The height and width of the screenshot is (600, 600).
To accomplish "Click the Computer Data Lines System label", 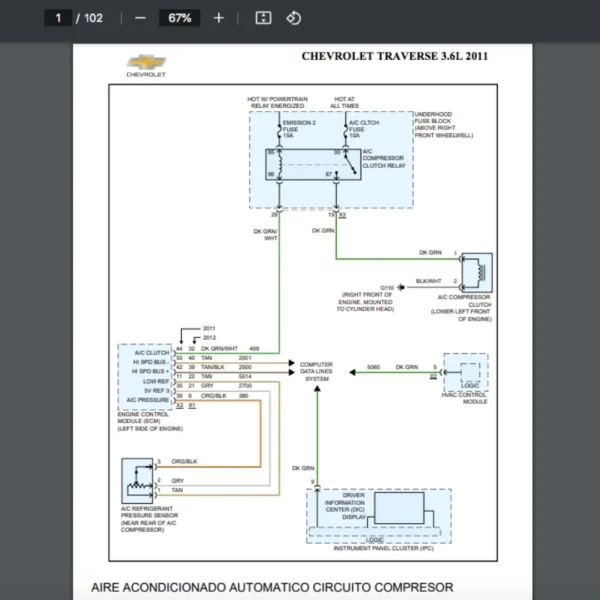I will pyautogui.click(x=317, y=372).
